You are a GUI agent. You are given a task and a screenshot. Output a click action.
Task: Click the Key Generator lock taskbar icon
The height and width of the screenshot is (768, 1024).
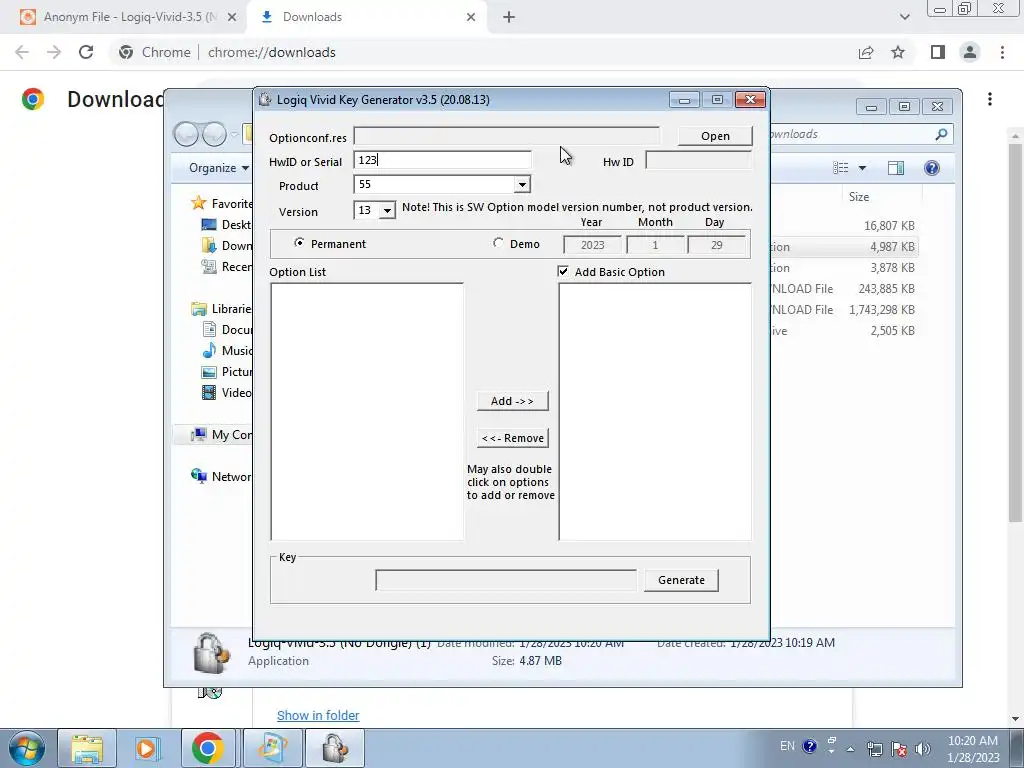click(x=335, y=748)
